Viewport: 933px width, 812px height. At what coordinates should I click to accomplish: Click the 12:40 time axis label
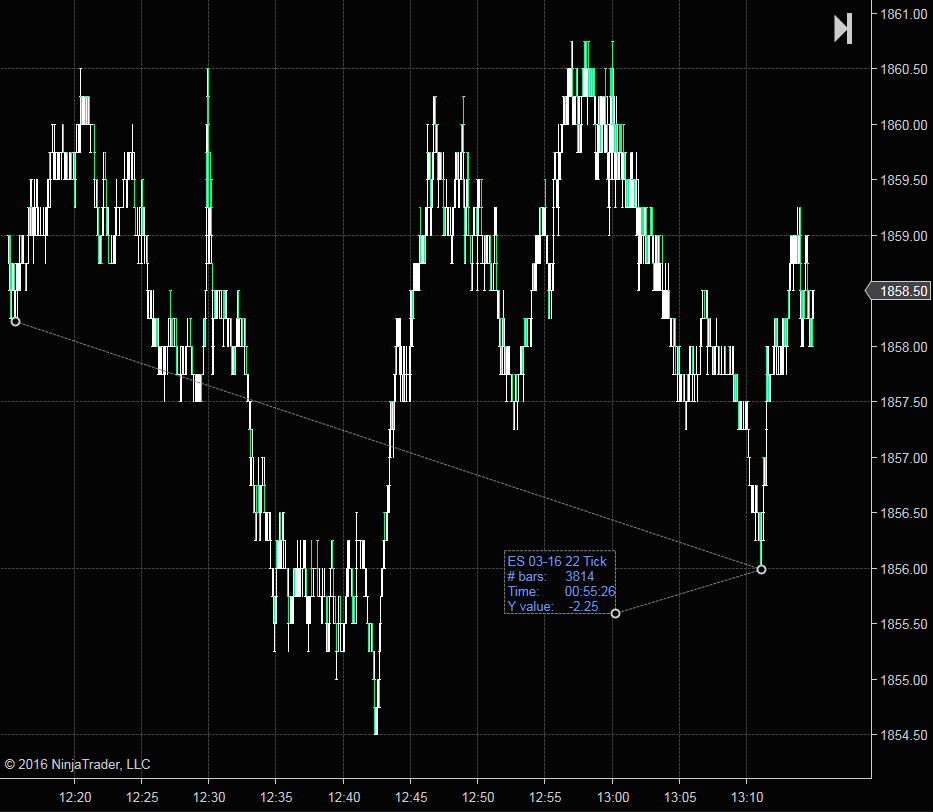344,797
